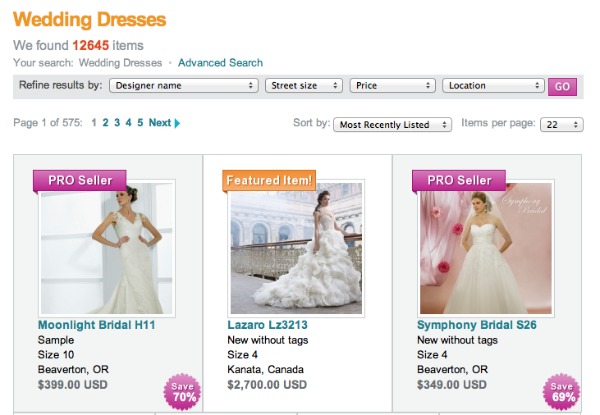This screenshot has height=415, width=600.
Task: Go to results page 2
Action: click(106, 123)
